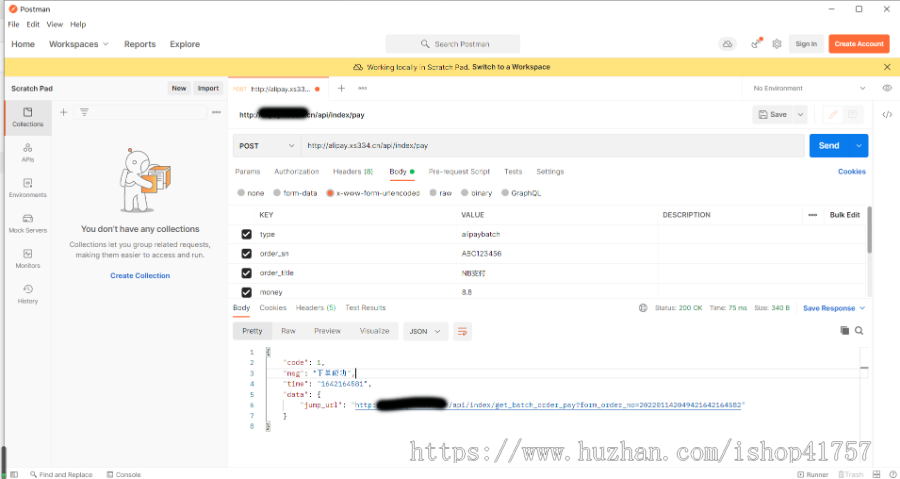This screenshot has width=900, height=479.
Task: Open the settings gear in header
Action: [777, 44]
